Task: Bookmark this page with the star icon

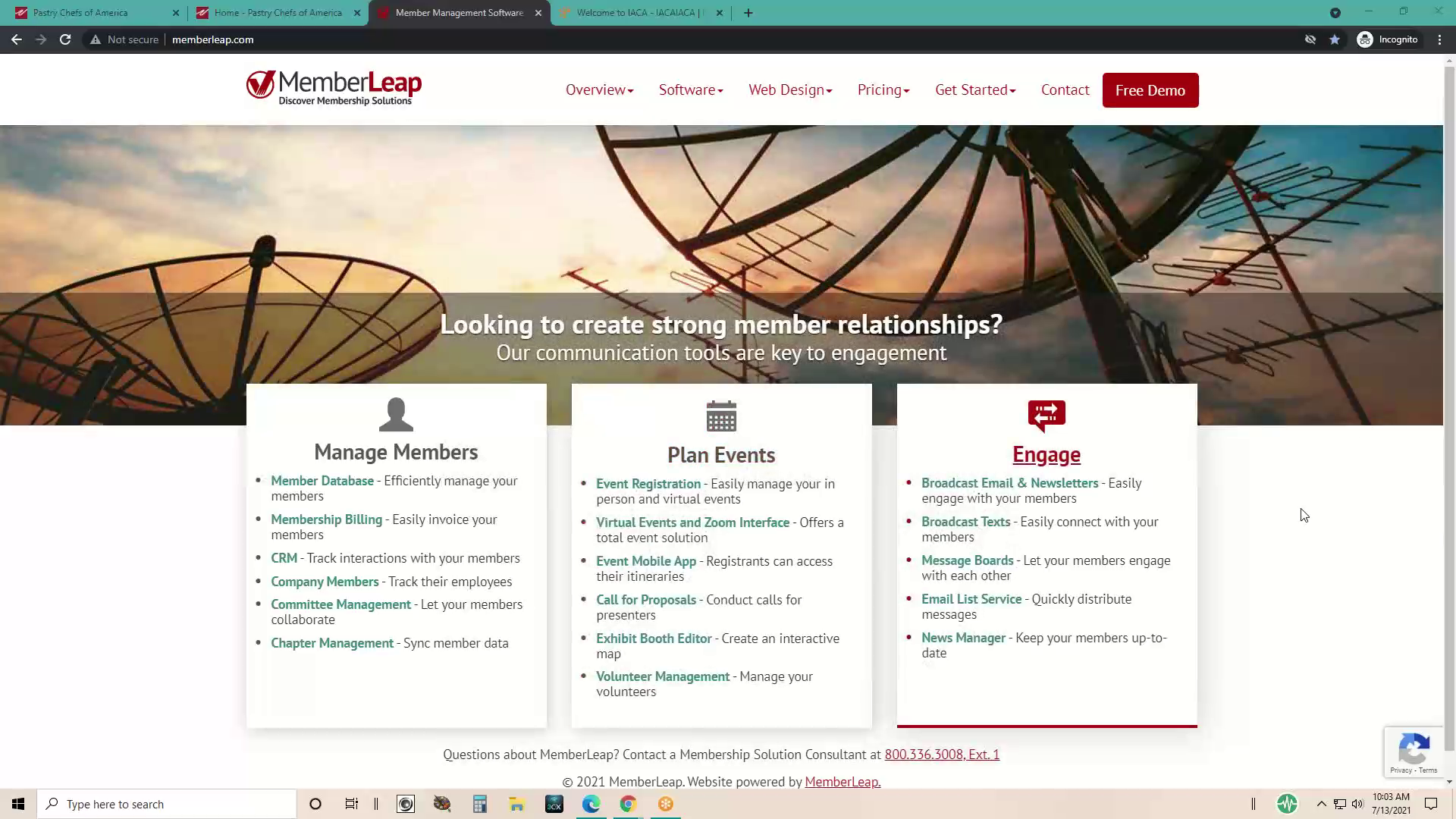Action: (1335, 39)
